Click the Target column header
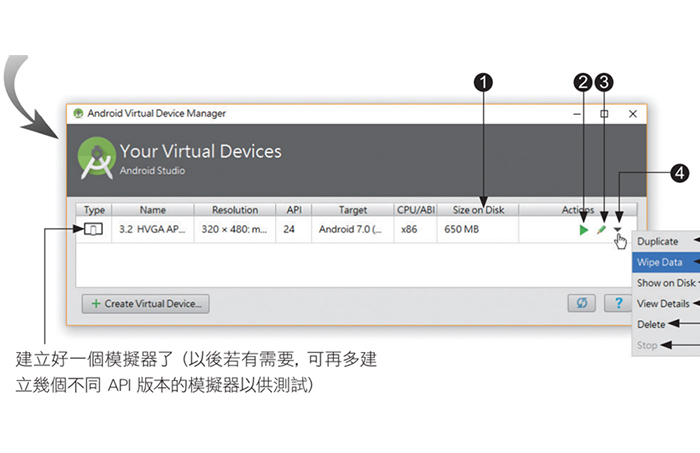This screenshot has height=453, width=700. click(x=353, y=210)
